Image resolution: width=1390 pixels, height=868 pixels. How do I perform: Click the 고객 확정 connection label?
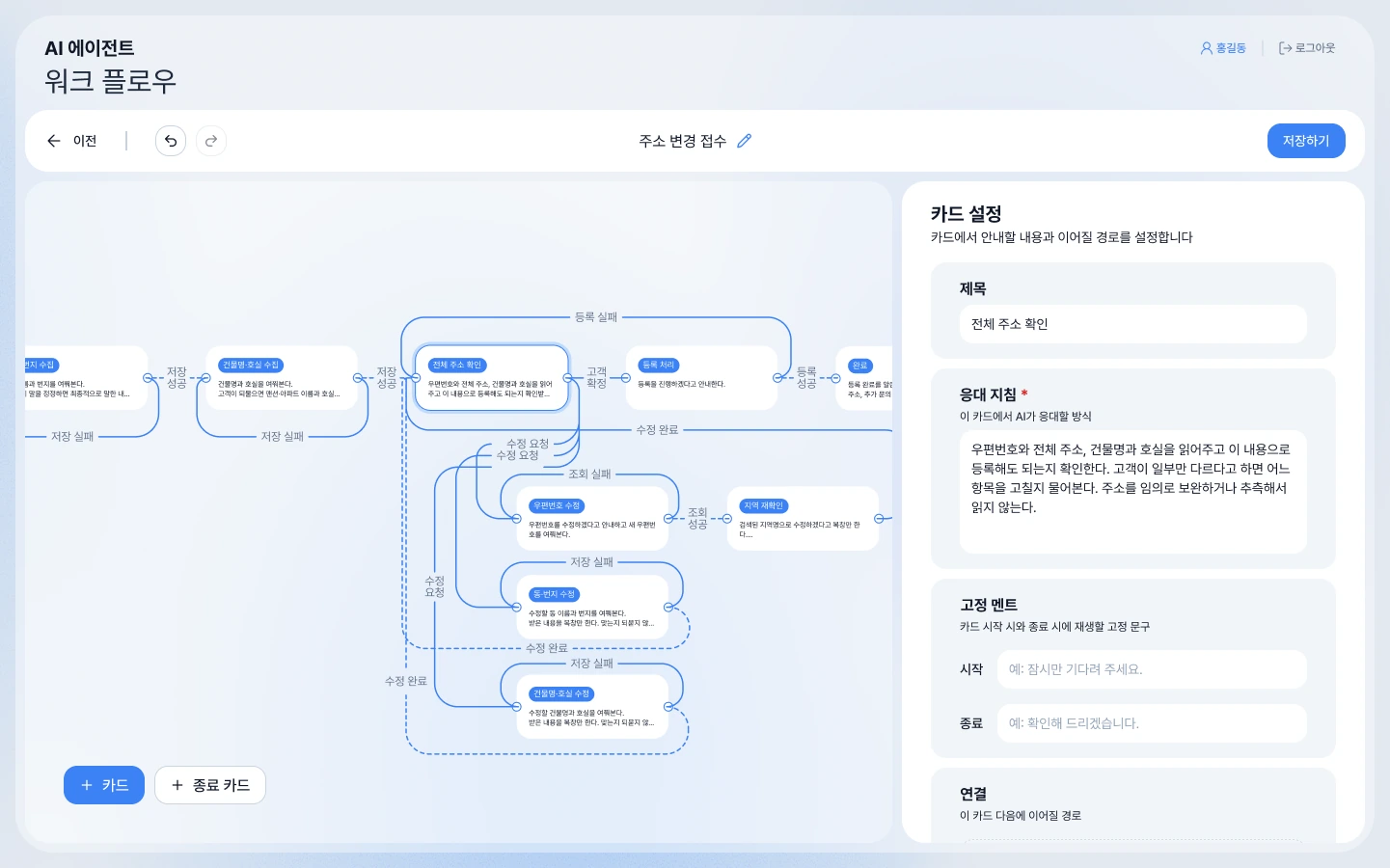[x=597, y=378]
